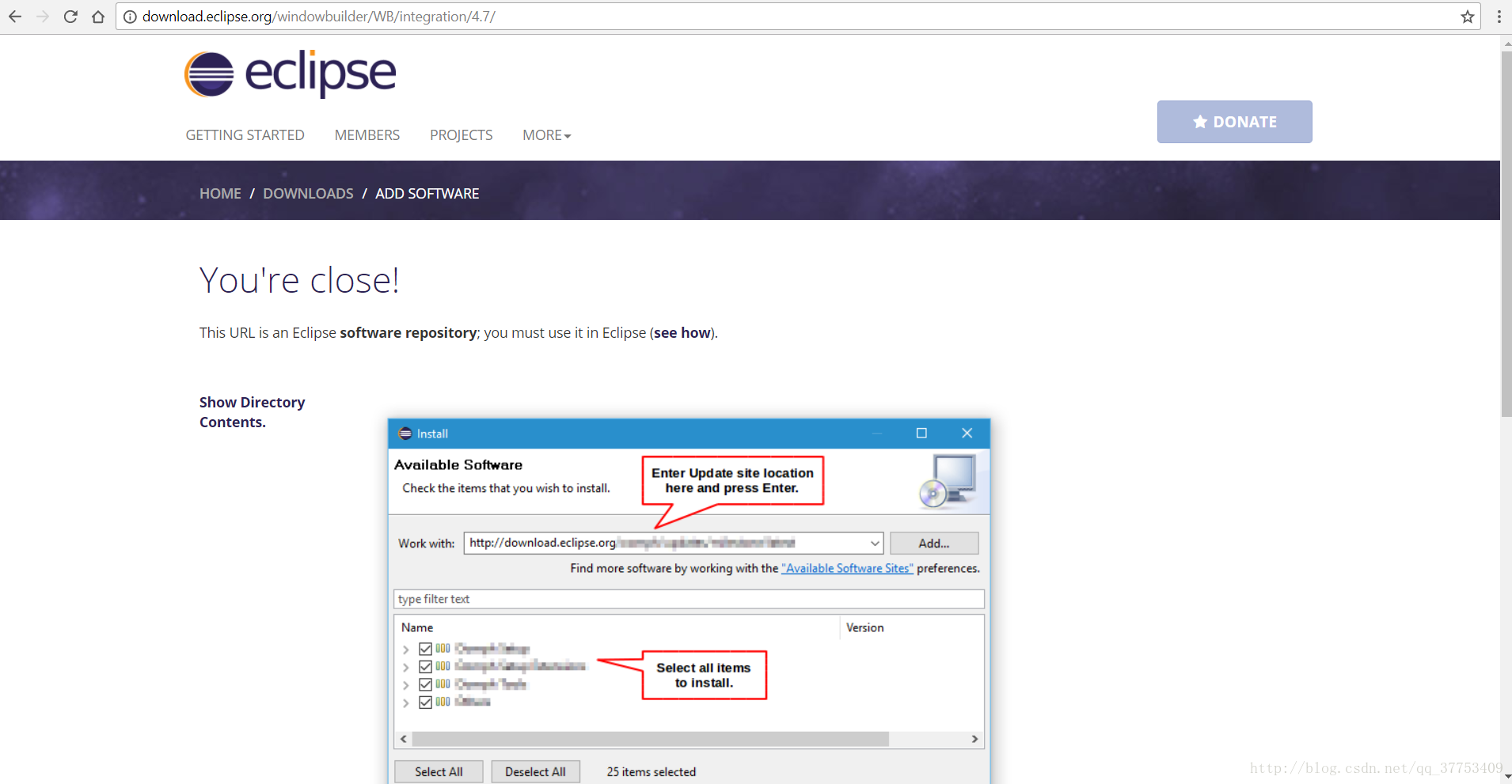Click the page vertical scrollbar
1512x784 pixels.
coord(1506,233)
